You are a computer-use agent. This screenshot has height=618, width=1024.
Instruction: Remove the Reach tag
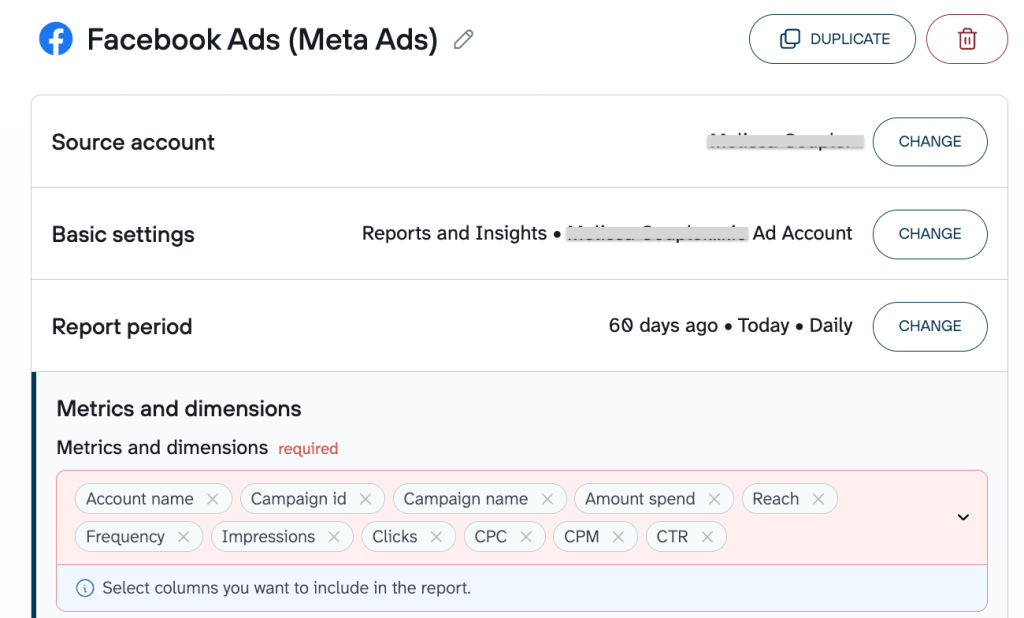(x=818, y=499)
